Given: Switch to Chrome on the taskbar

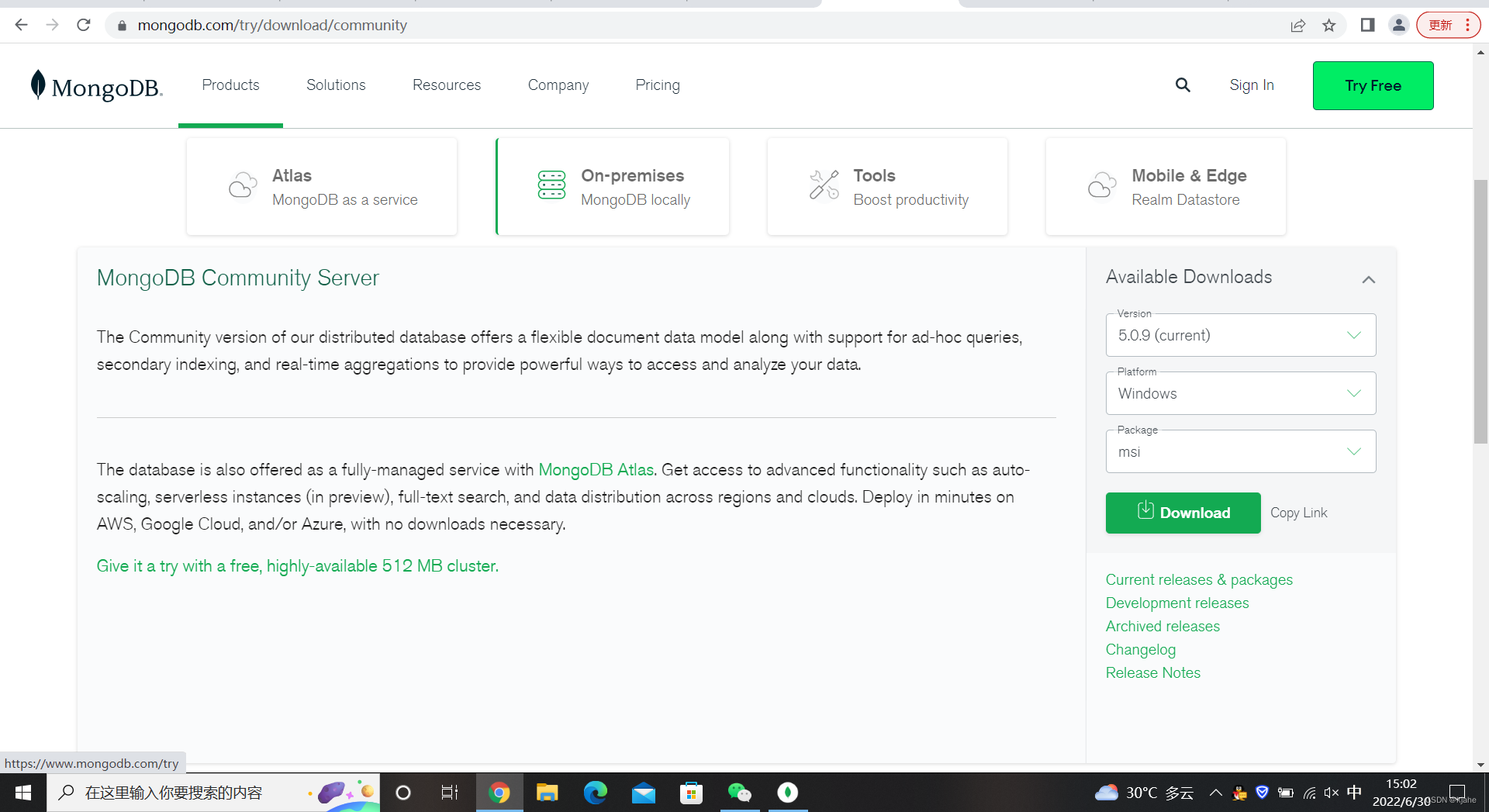Looking at the screenshot, I should [x=499, y=793].
